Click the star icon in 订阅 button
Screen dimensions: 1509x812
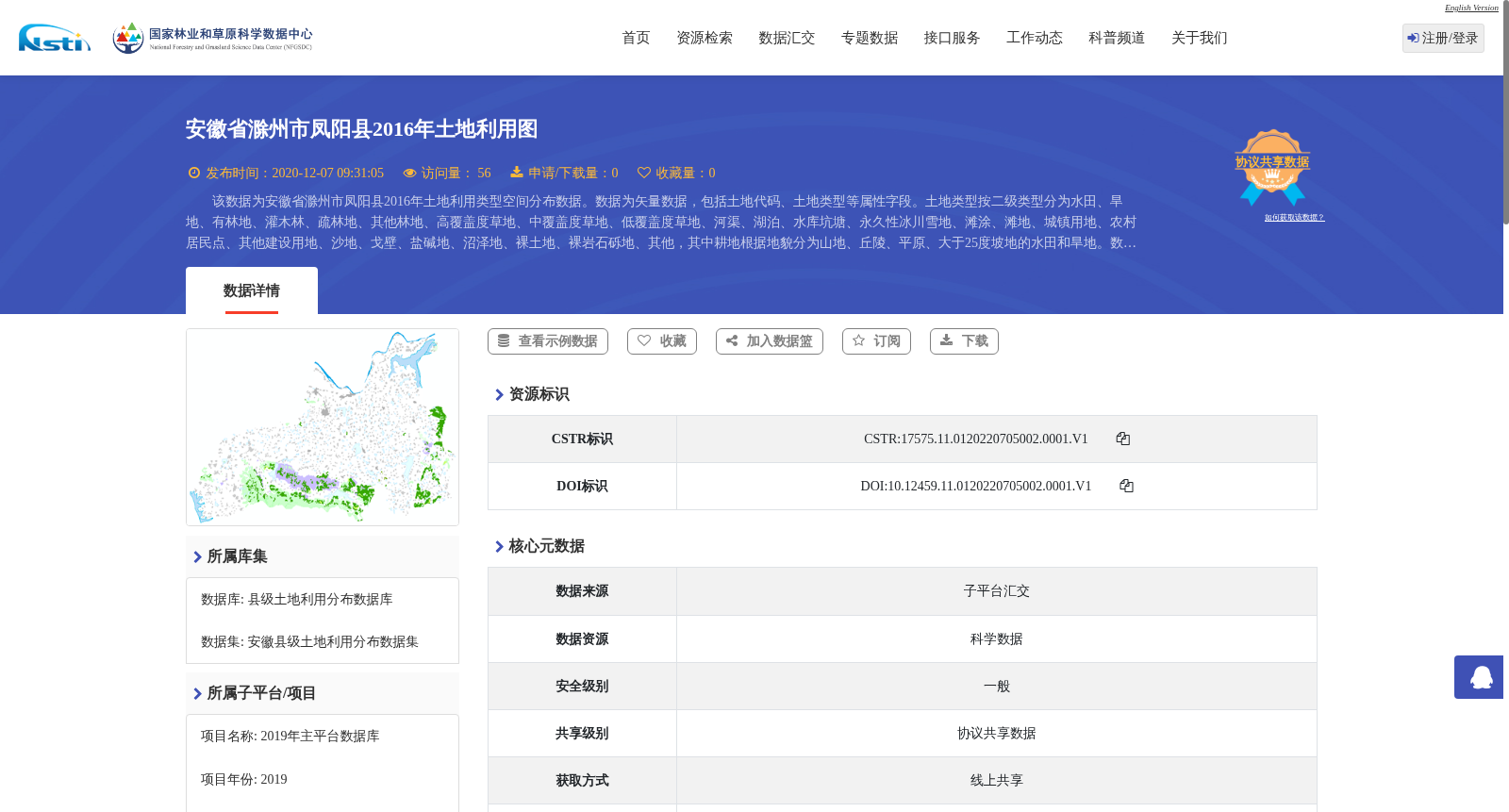(x=858, y=340)
